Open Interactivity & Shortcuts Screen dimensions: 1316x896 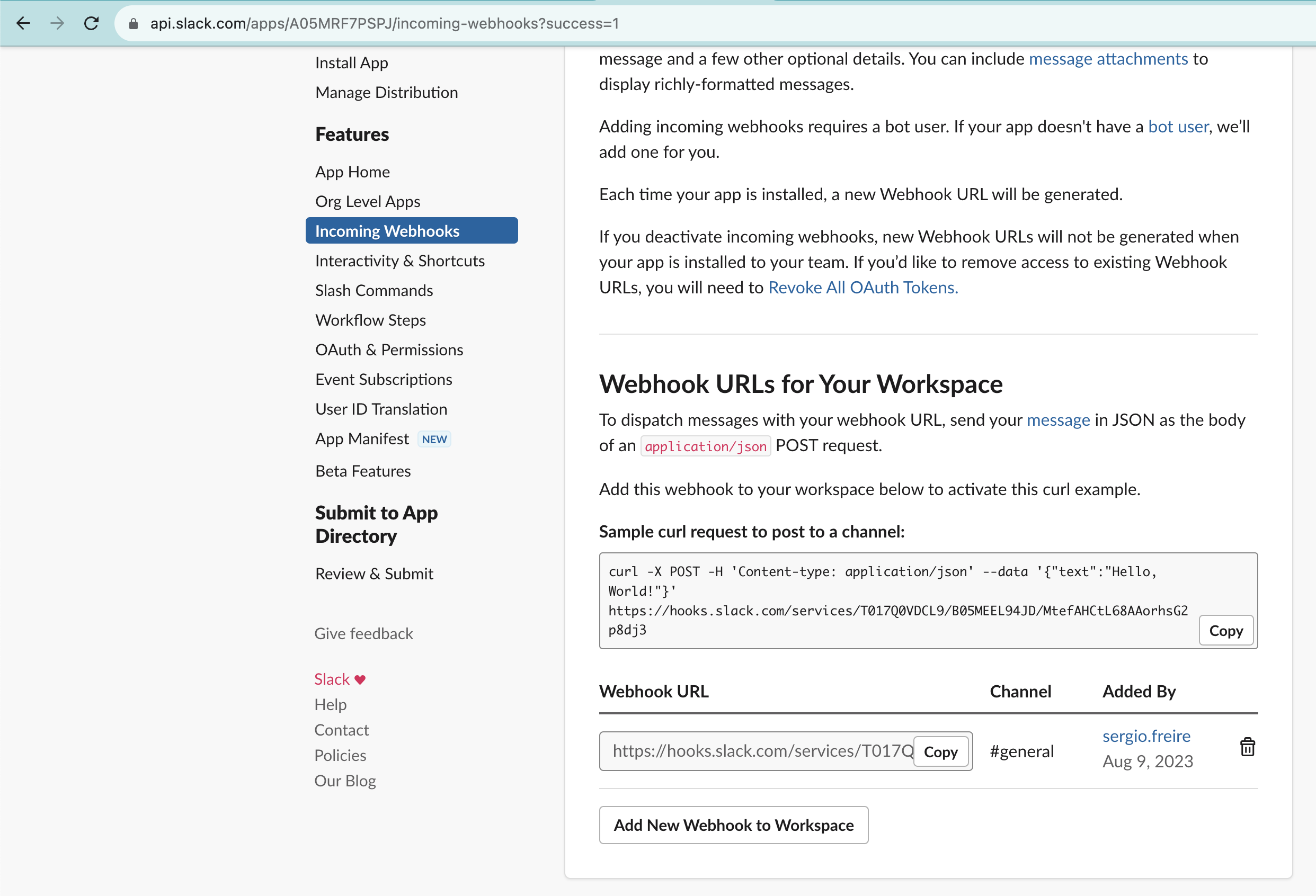(x=400, y=261)
